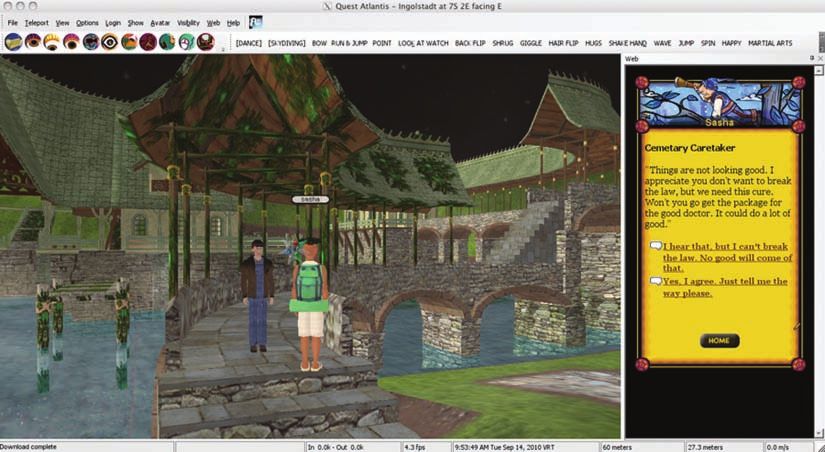Open the View menu
825x452 pixels.
point(62,23)
